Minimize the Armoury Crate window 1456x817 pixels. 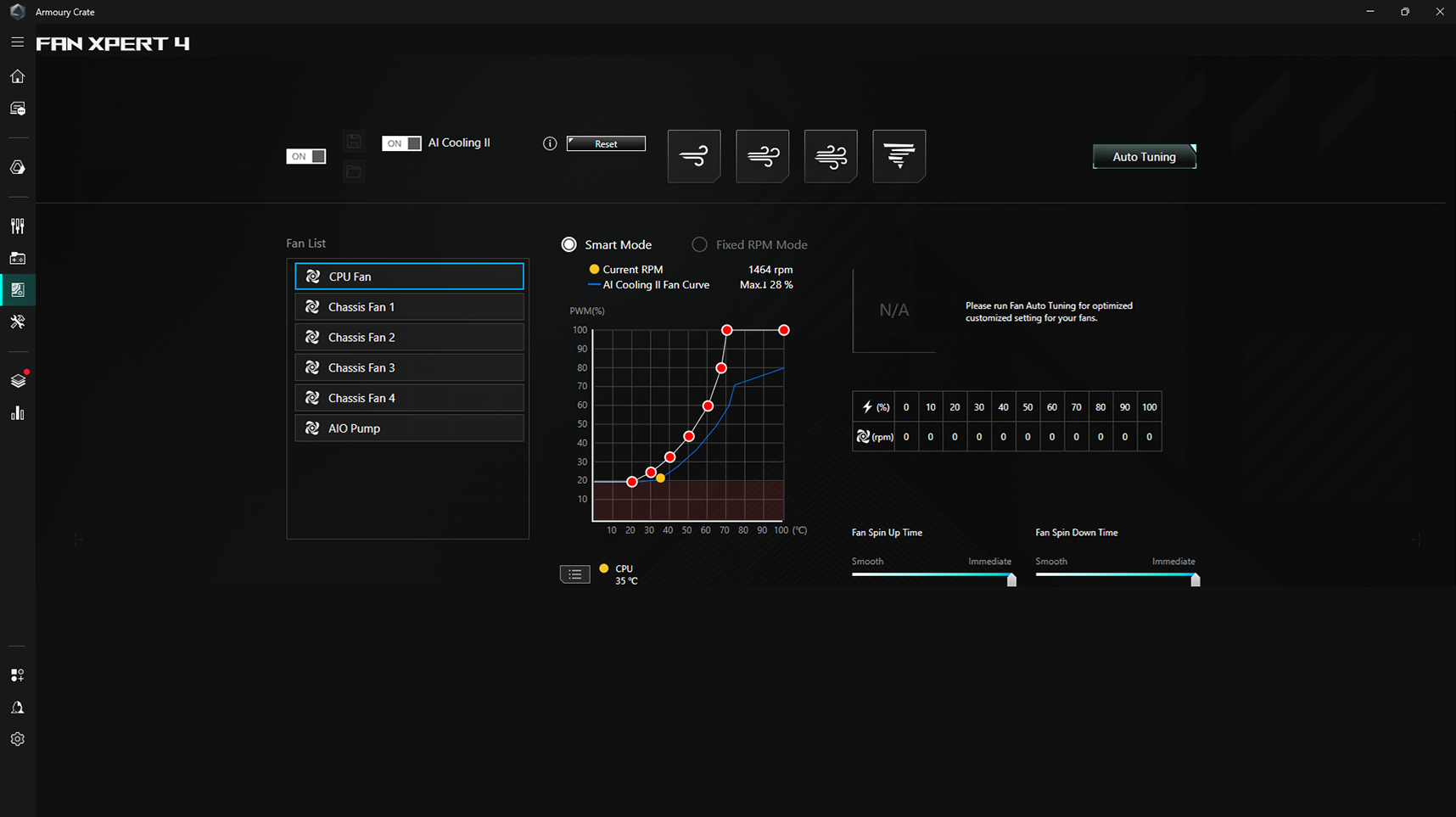[x=1369, y=11]
